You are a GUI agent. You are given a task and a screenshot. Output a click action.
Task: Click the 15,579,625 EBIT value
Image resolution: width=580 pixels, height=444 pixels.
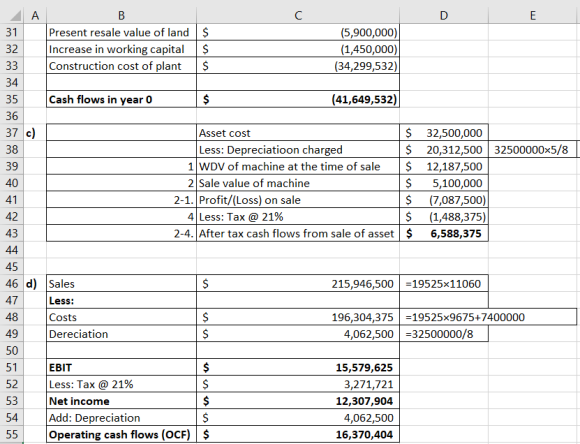(x=298, y=367)
